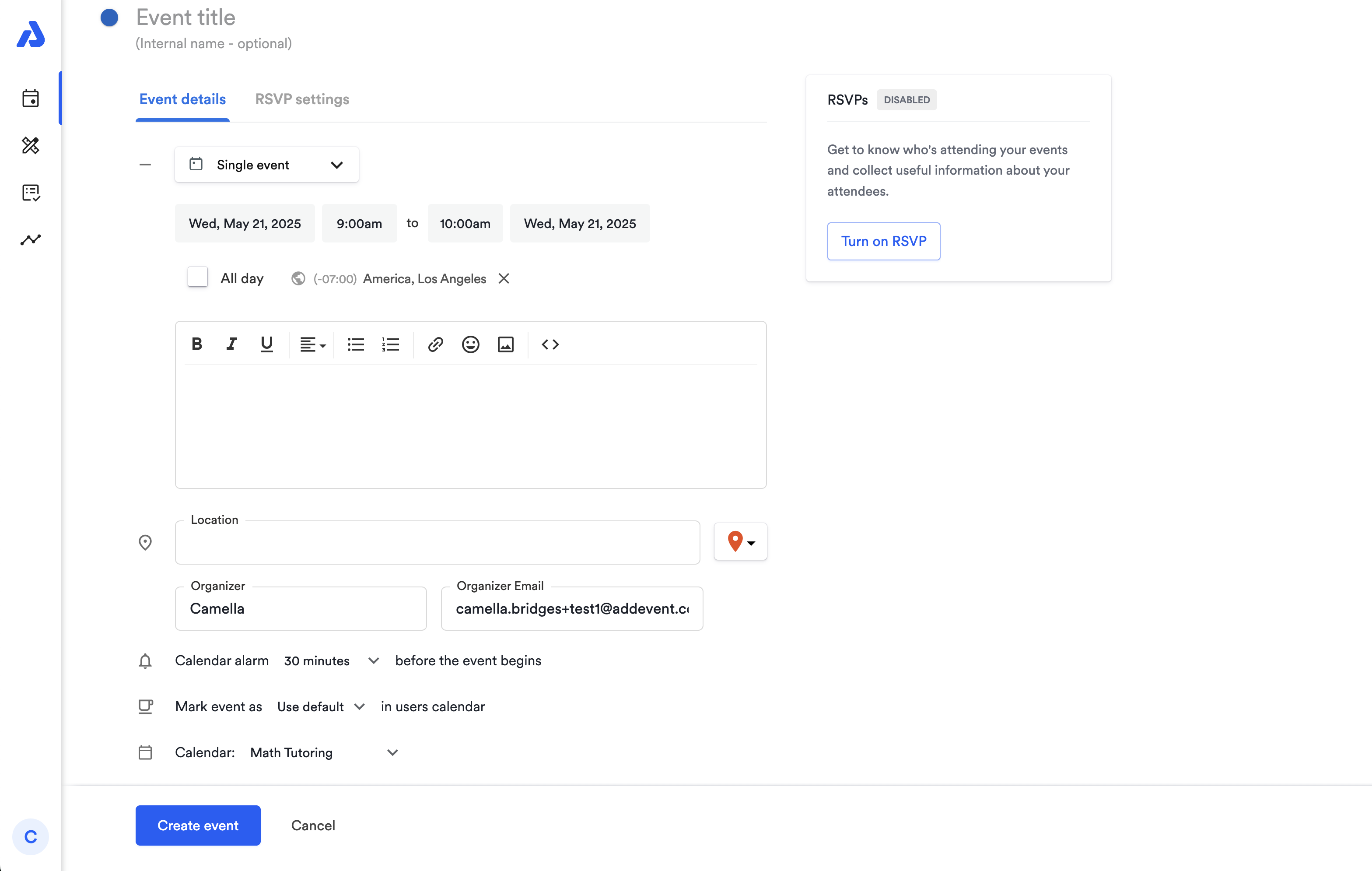Insert a bulleted list
1372x871 pixels.
(x=356, y=344)
